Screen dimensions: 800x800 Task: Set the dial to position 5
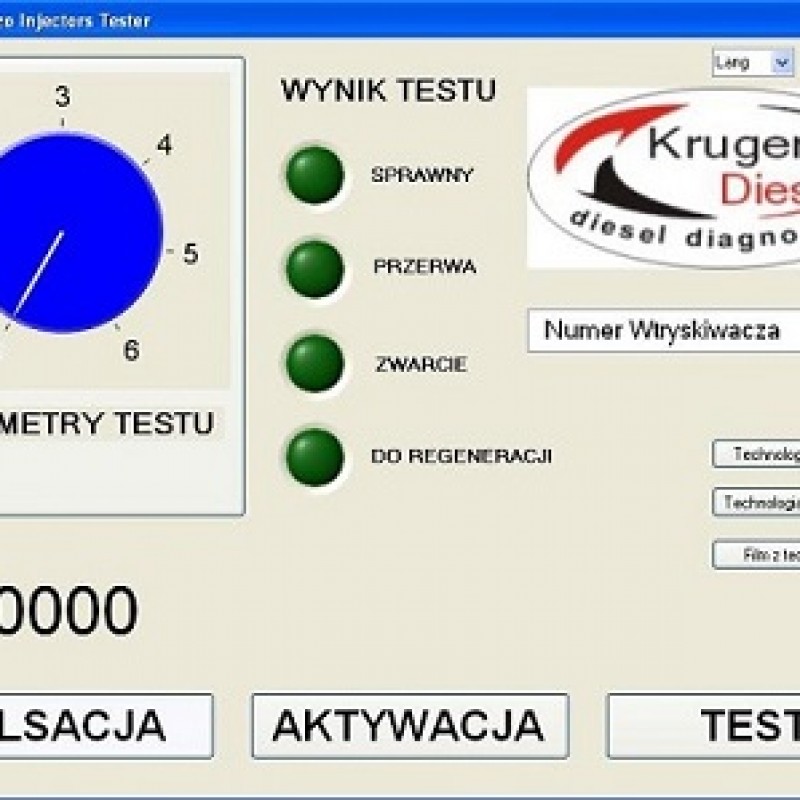tap(190, 254)
